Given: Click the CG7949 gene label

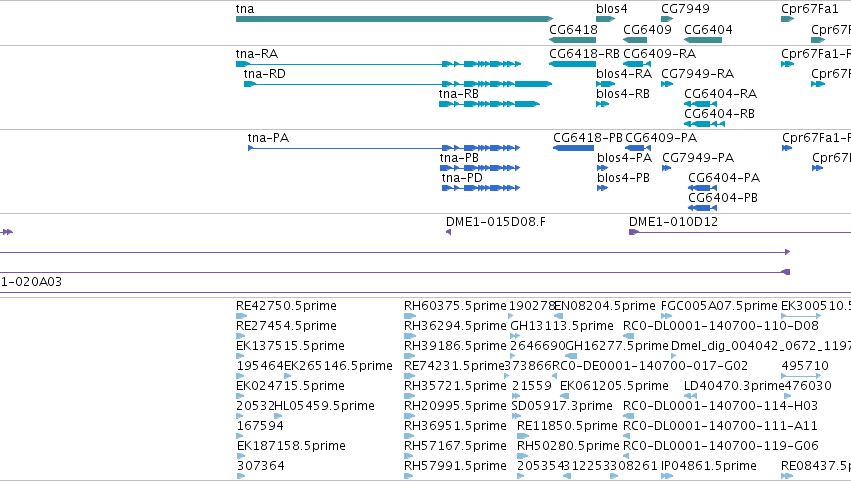Looking at the screenshot, I should click(685, 9).
